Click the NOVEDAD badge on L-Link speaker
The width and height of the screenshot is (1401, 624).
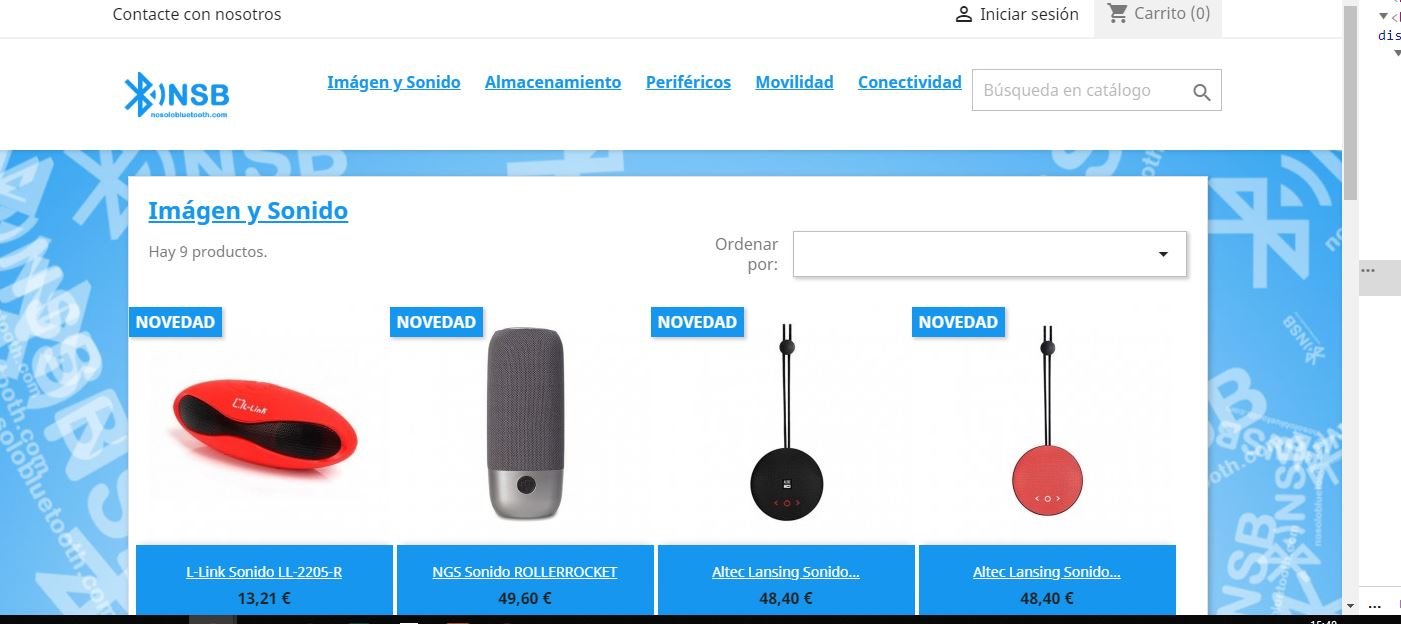click(175, 322)
